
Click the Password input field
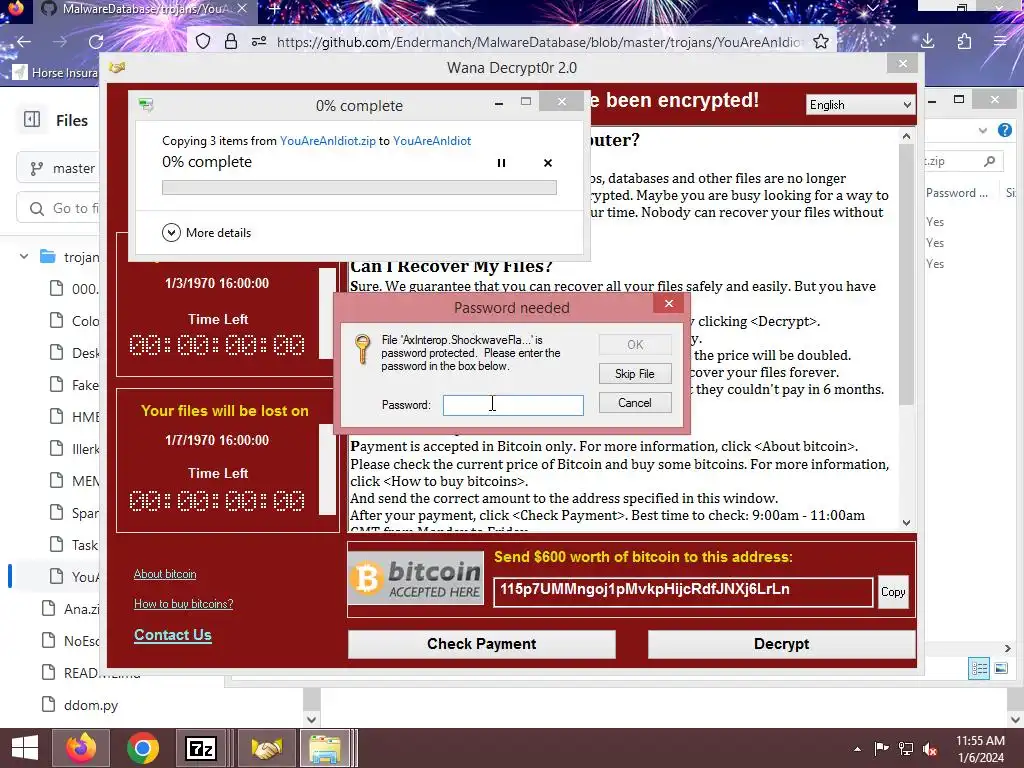(513, 405)
